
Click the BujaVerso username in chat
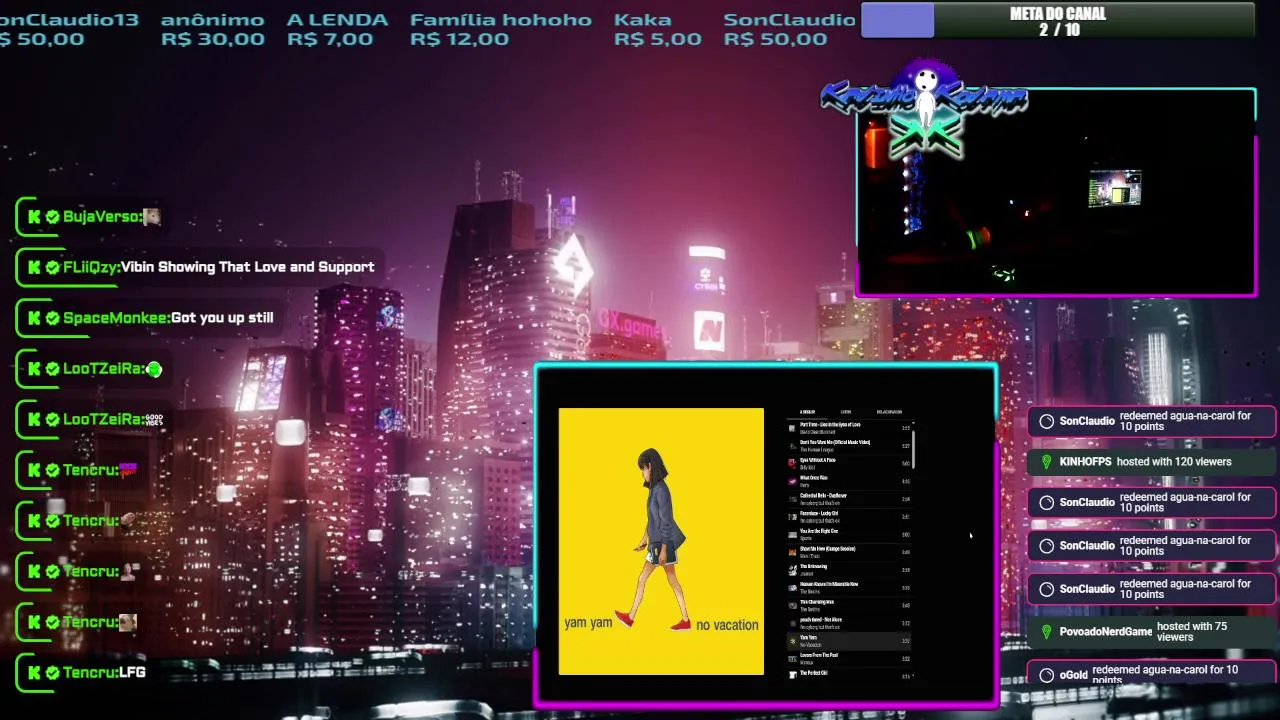(100, 216)
